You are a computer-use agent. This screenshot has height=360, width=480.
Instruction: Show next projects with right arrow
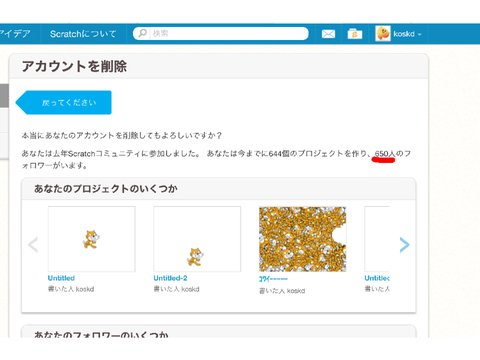404,245
